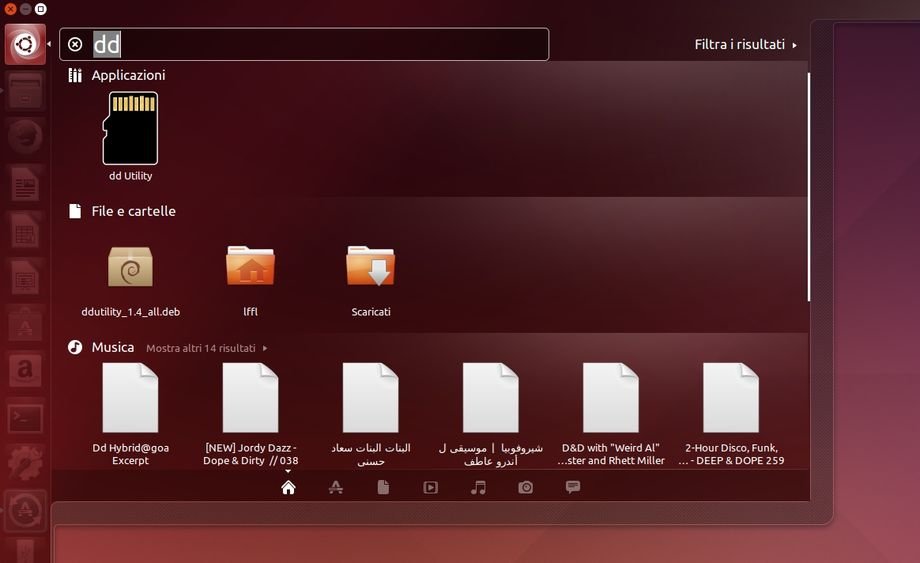This screenshot has width=920, height=563.
Task: Open the lffl home folder
Action: pyautogui.click(x=250, y=267)
